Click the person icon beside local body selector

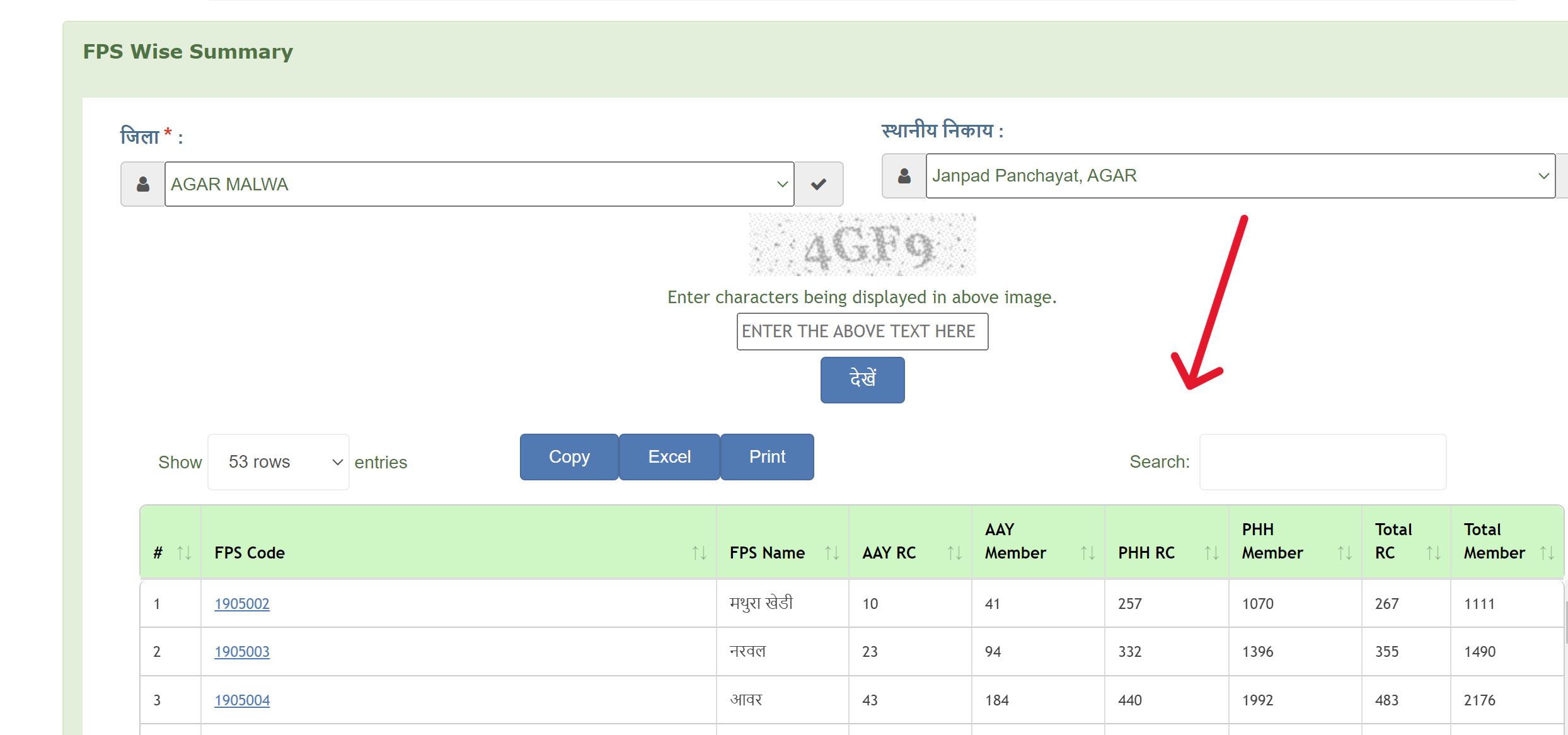coord(904,176)
